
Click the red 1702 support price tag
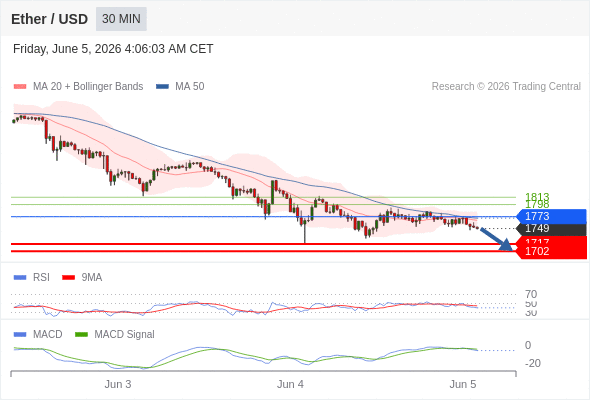(x=551, y=251)
